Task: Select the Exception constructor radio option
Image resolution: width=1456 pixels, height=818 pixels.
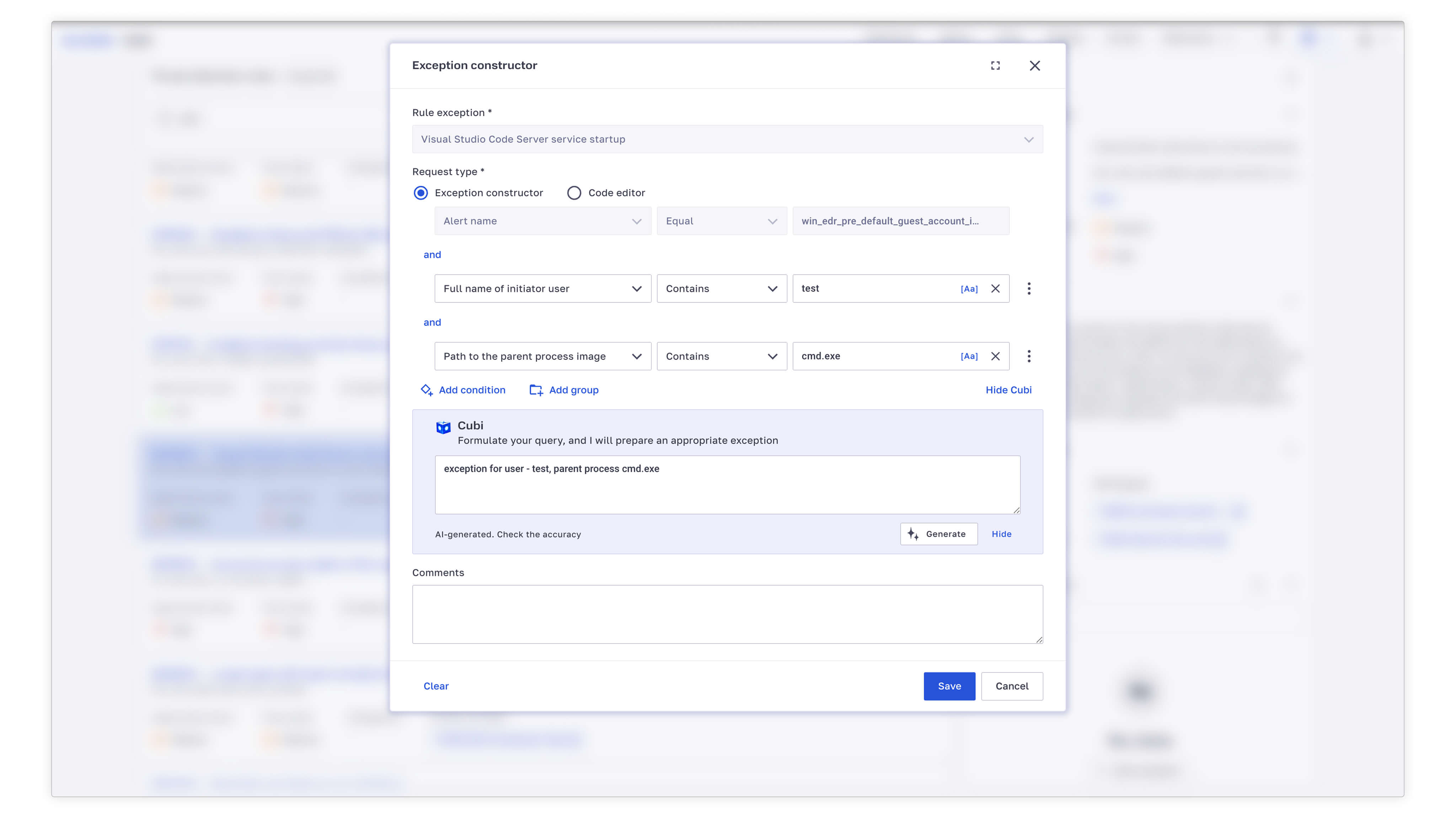Action: 421,193
